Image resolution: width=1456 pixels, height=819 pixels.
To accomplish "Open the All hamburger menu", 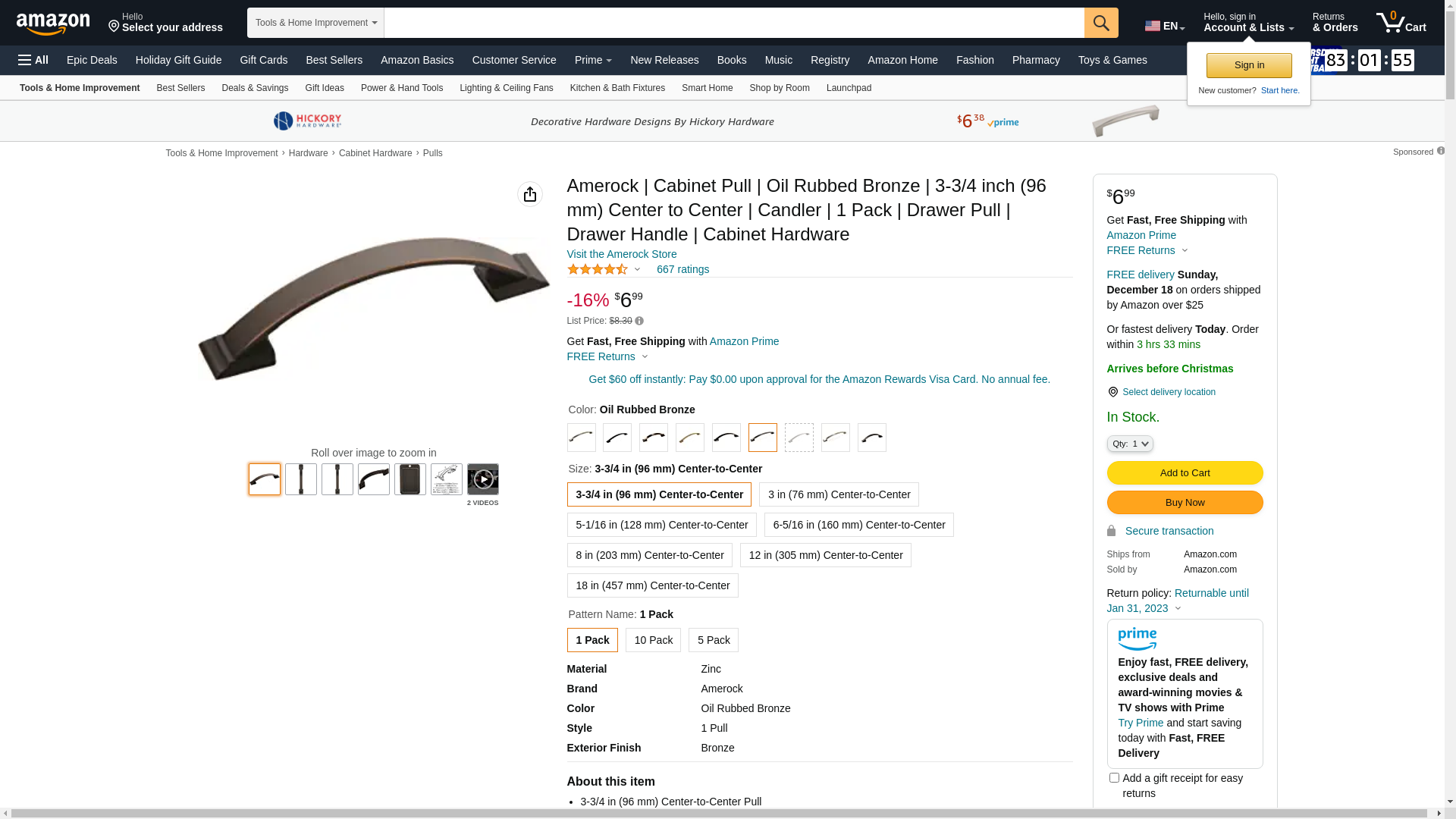I will click(x=33, y=60).
